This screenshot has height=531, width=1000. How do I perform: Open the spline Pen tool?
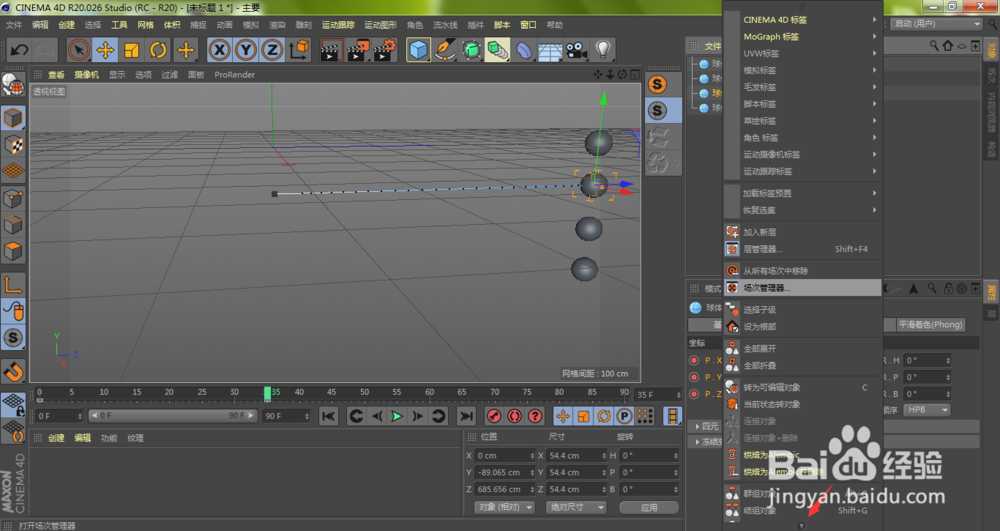pos(445,50)
